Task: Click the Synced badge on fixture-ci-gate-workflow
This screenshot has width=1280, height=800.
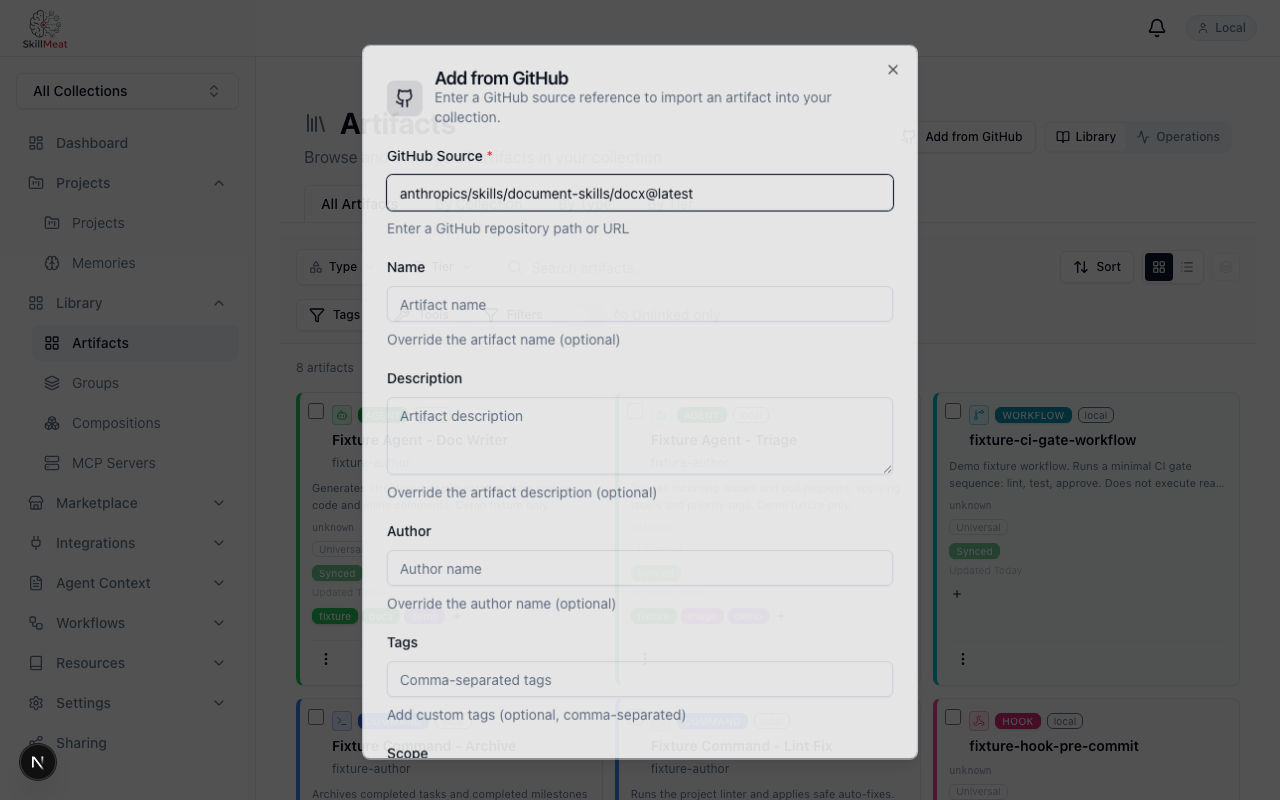Action: pos(974,551)
